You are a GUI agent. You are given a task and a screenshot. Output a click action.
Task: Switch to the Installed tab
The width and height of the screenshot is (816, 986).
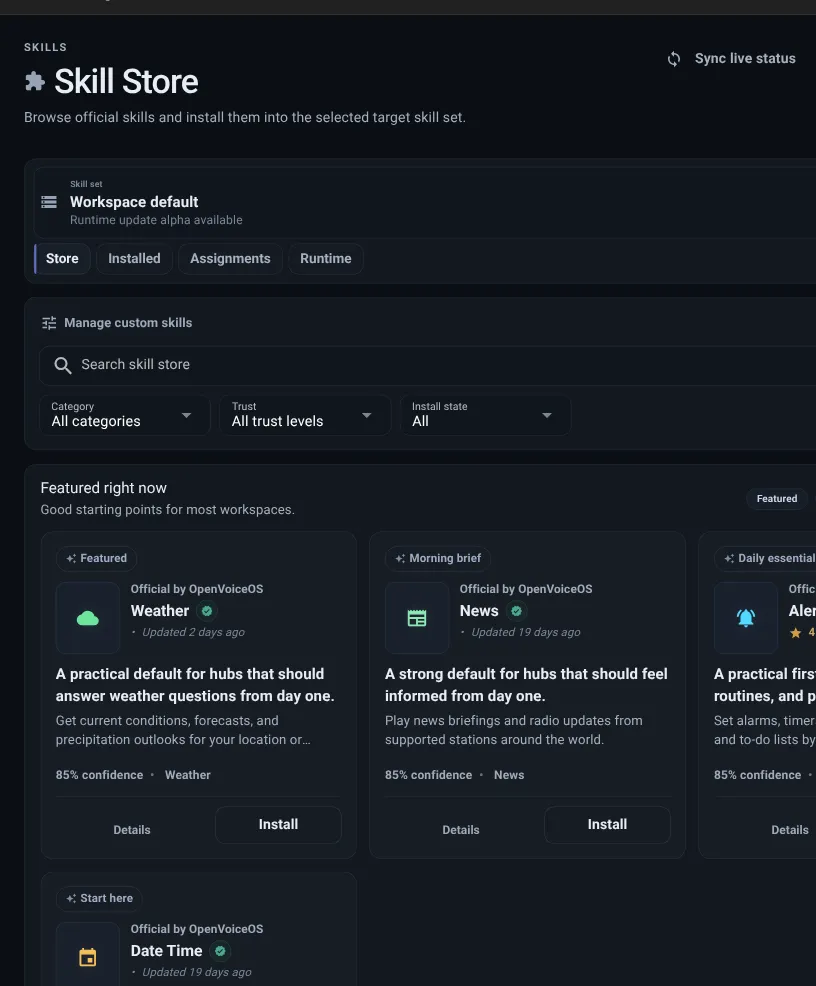pos(134,258)
